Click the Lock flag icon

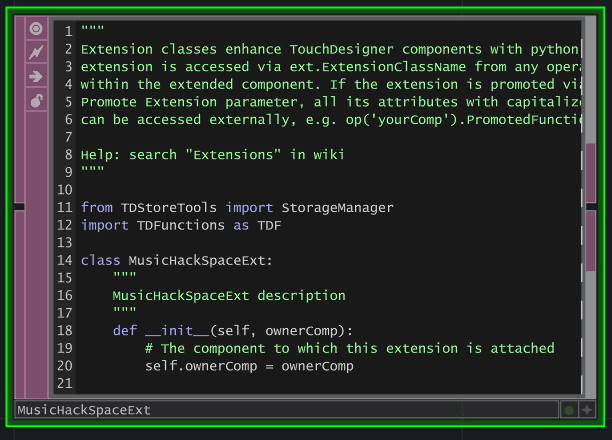(37, 100)
